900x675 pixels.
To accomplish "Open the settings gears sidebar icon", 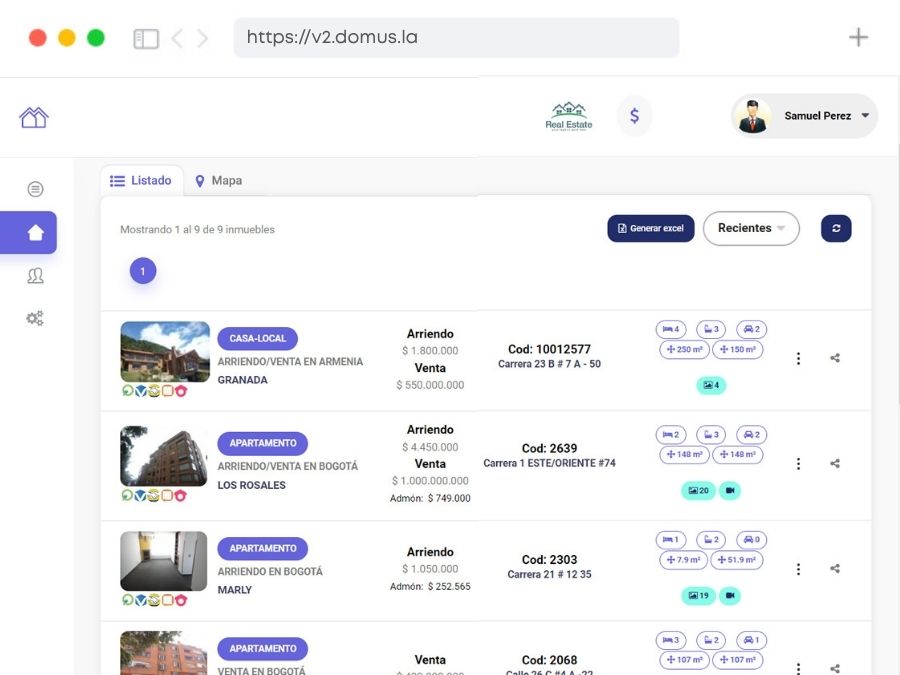I will 35,318.
